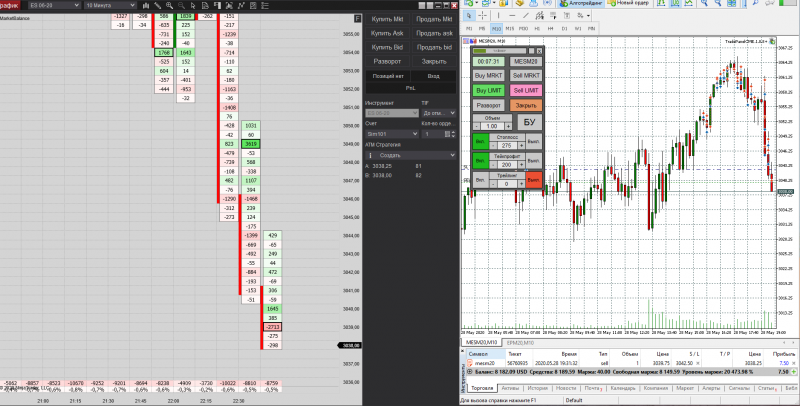Click the zoom in magnifier in NinjaTrader chart
The width and height of the screenshot is (800, 406).
tap(169, 6)
